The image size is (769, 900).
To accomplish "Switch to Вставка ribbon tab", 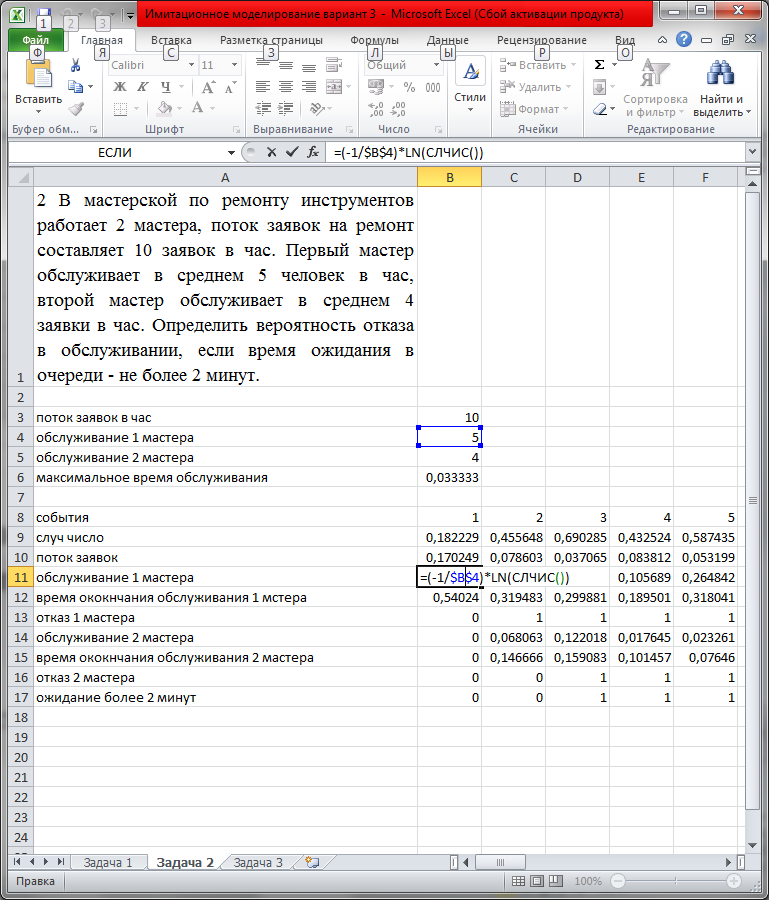I will tap(171, 40).
